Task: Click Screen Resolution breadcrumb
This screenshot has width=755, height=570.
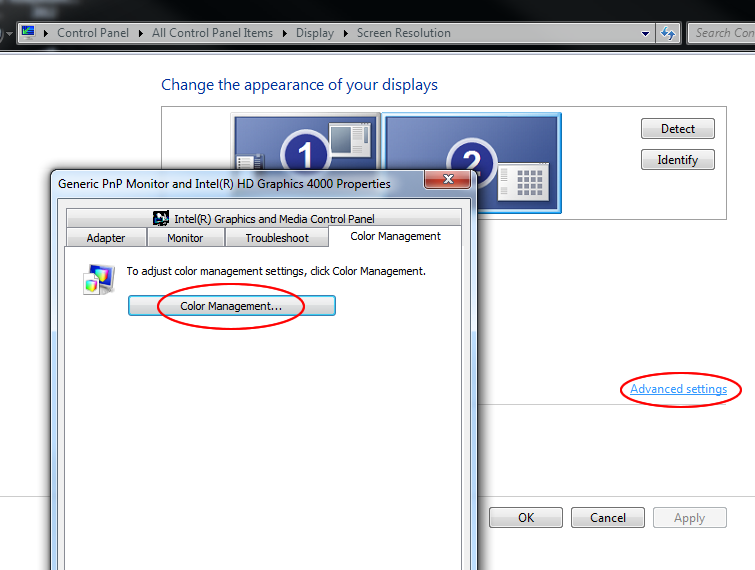Action: (x=404, y=33)
